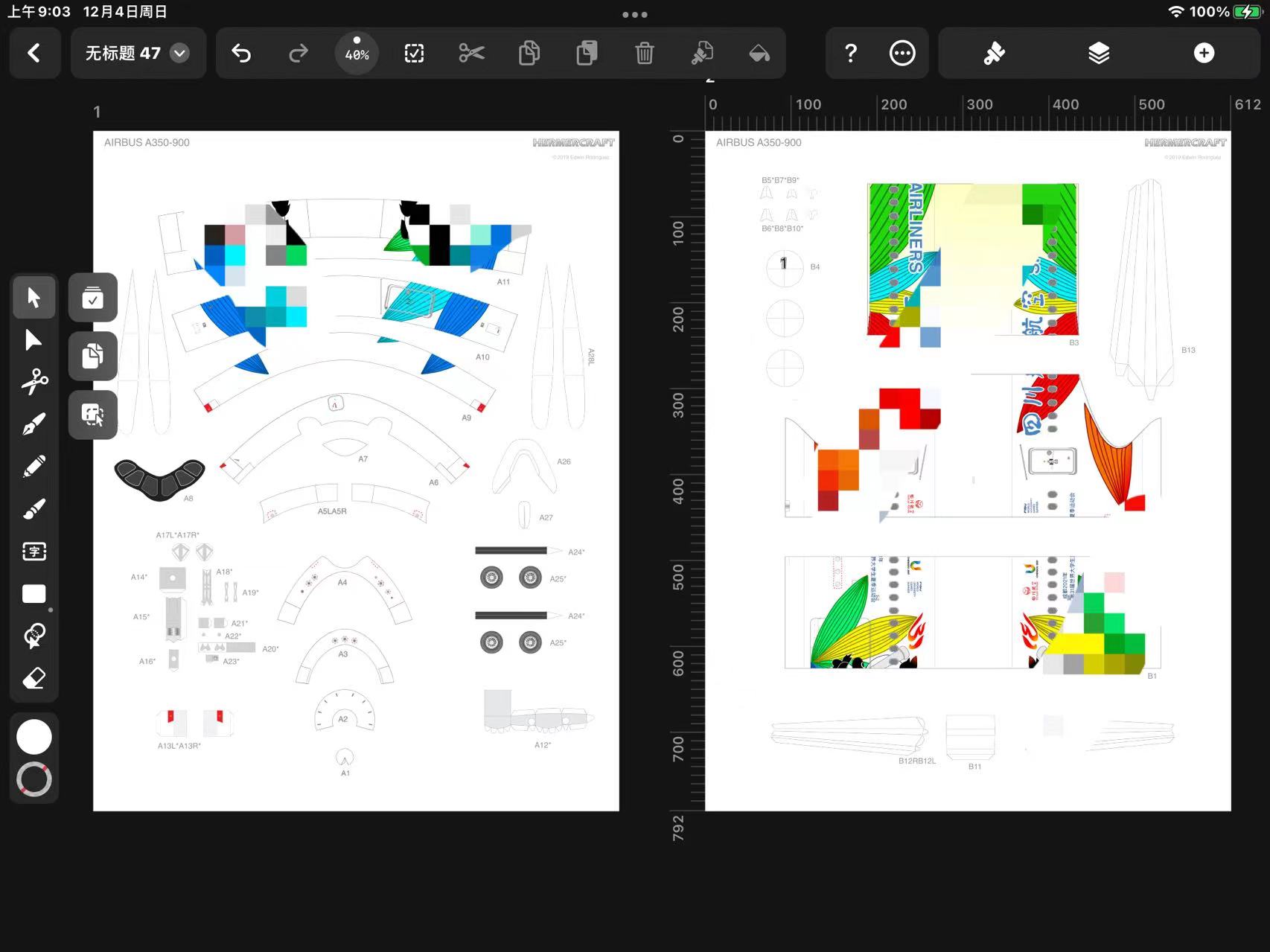
Task: Open the more options ellipsis menu
Action: [902, 53]
